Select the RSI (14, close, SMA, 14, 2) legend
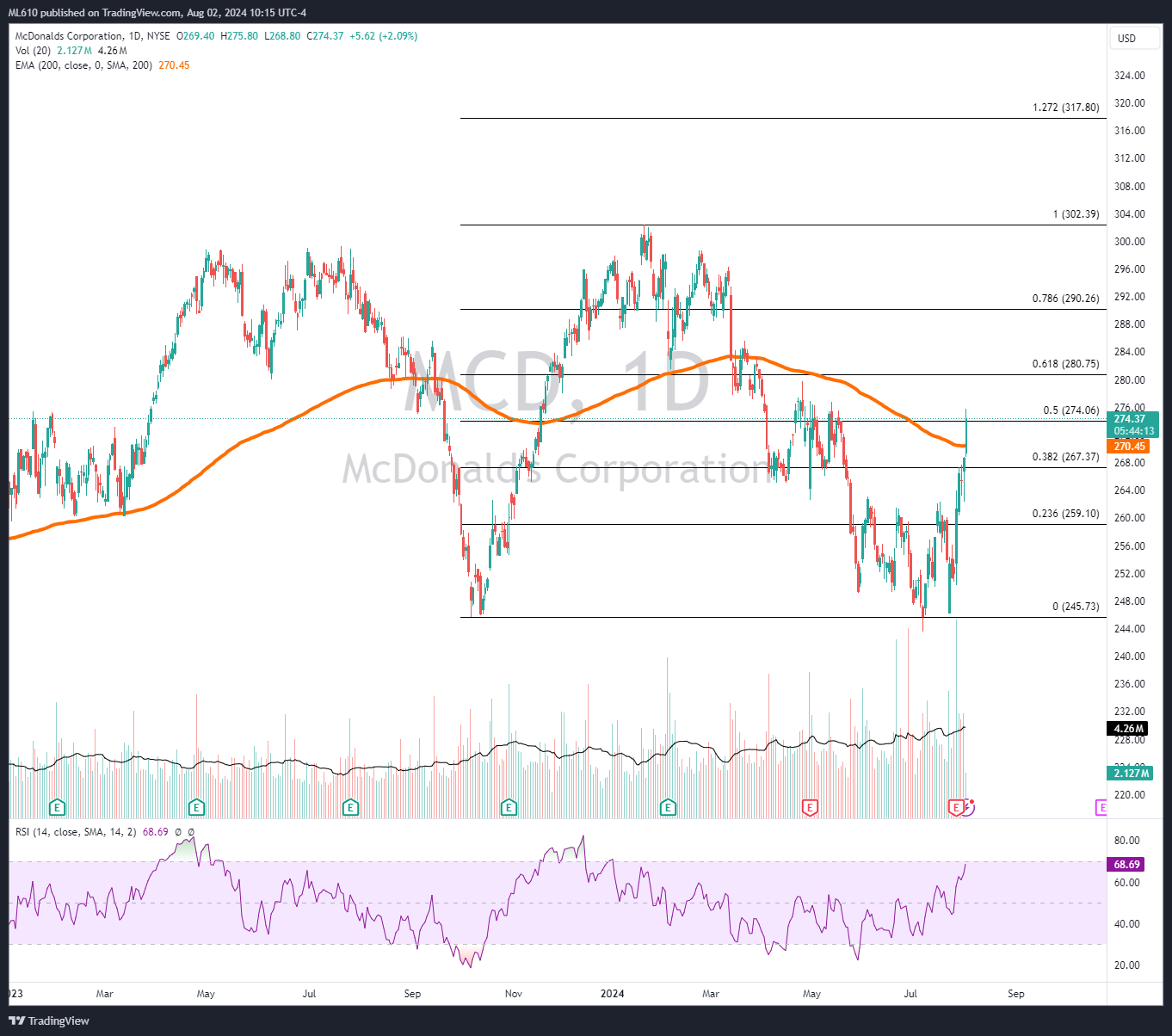Viewport: 1172px width, 1036px height. (76, 832)
